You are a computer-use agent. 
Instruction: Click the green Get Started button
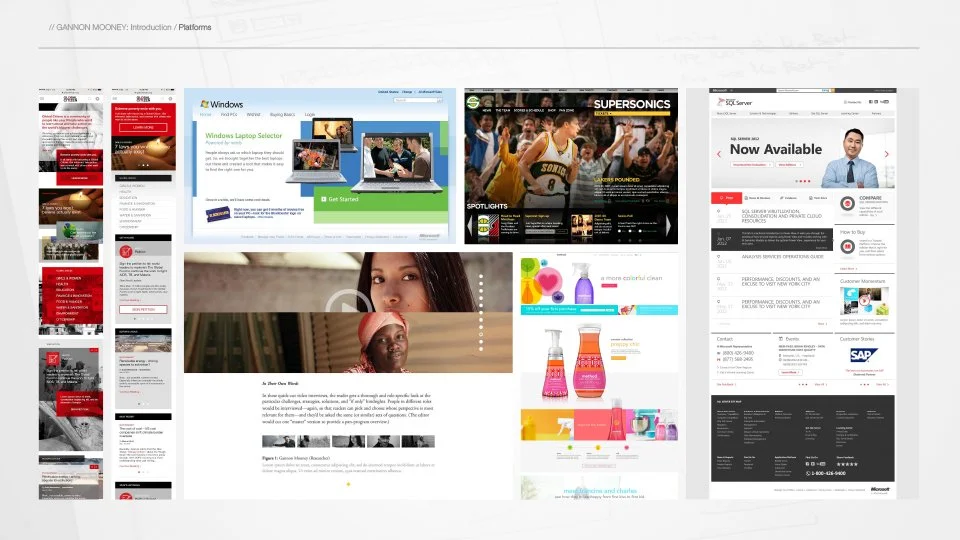coord(340,199)
